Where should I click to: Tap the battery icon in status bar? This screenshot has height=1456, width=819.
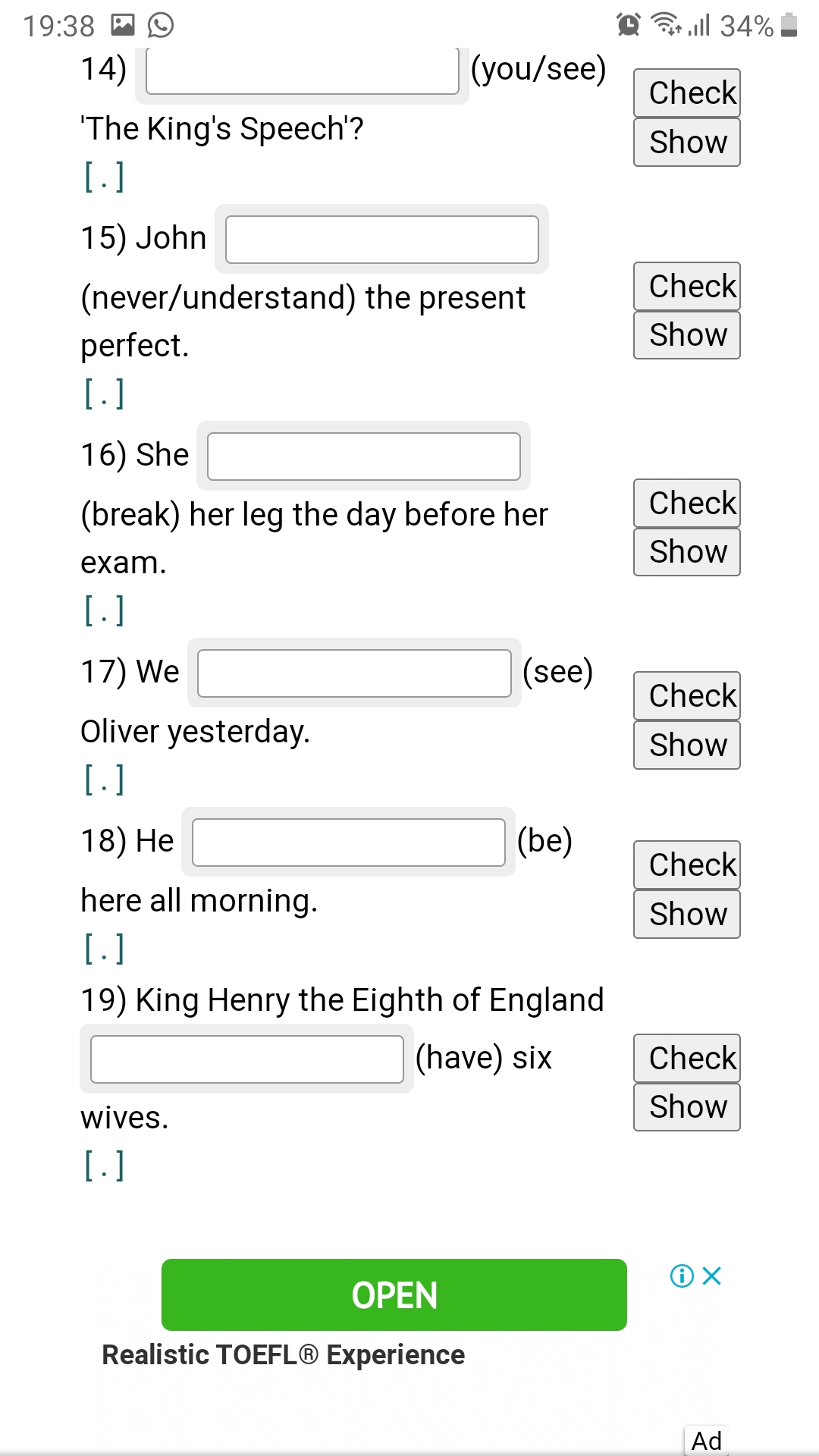coord(789,25)
